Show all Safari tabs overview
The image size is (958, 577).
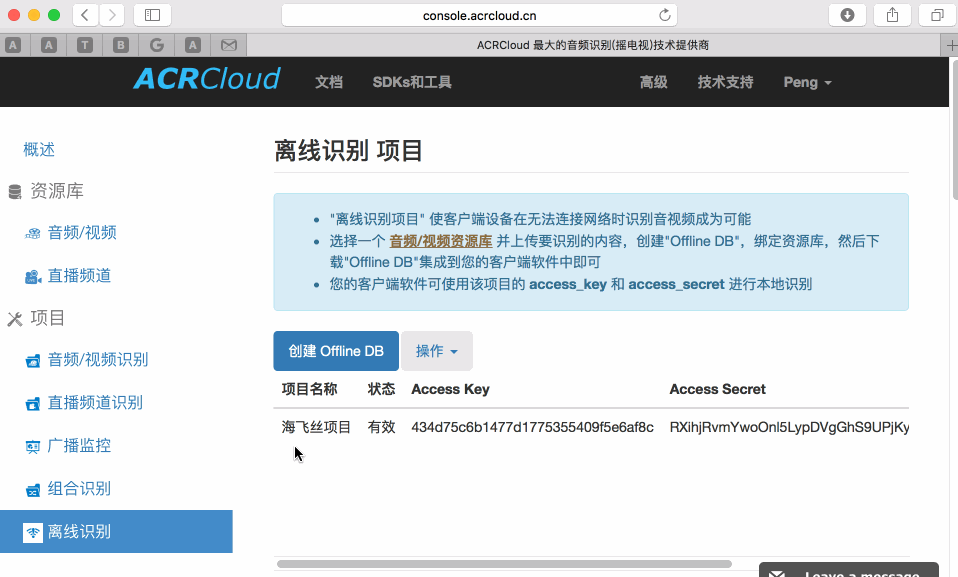(937, 15)
